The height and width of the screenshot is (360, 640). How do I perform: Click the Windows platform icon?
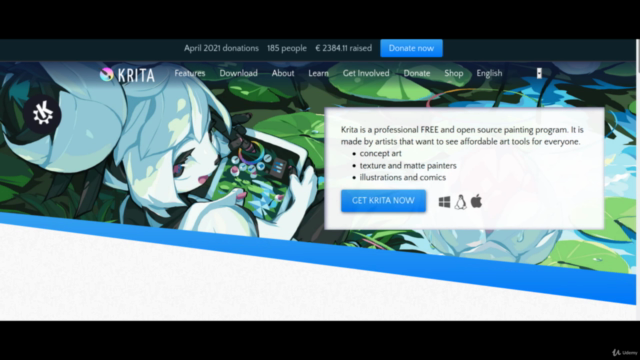pos(444,202)
